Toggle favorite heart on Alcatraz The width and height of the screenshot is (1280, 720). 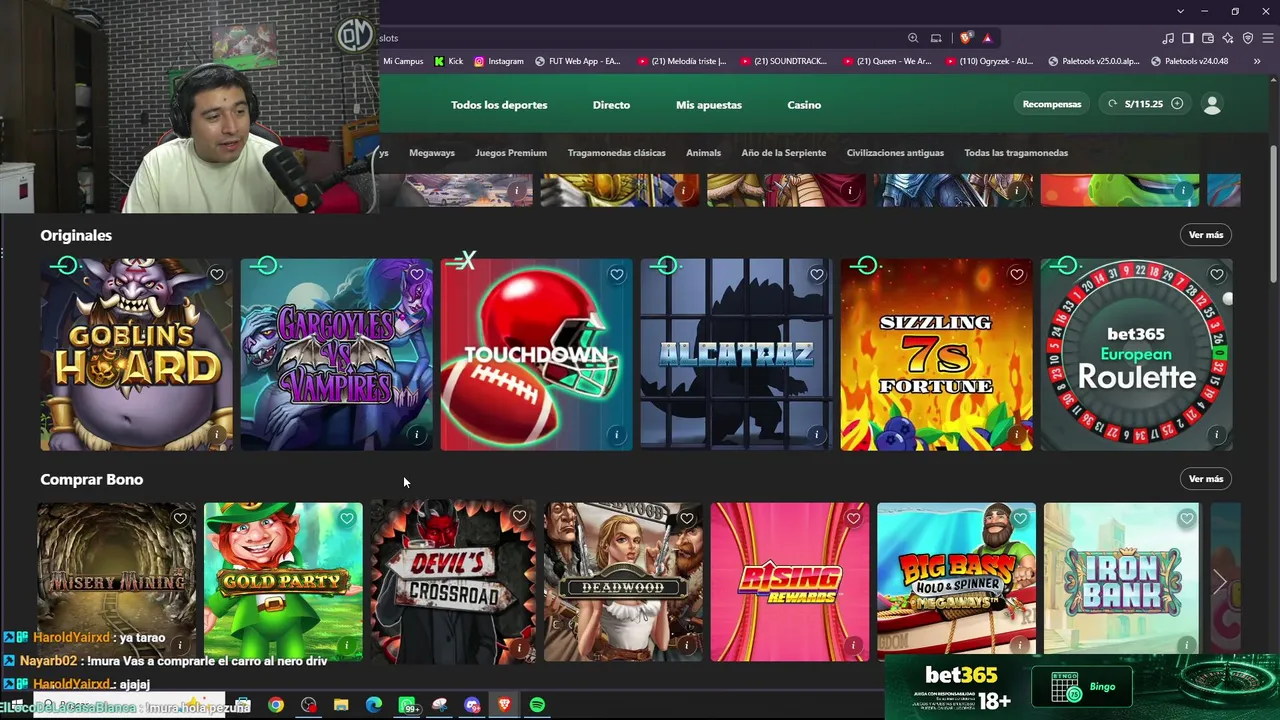pyautogui.click(x=817, y=274)
